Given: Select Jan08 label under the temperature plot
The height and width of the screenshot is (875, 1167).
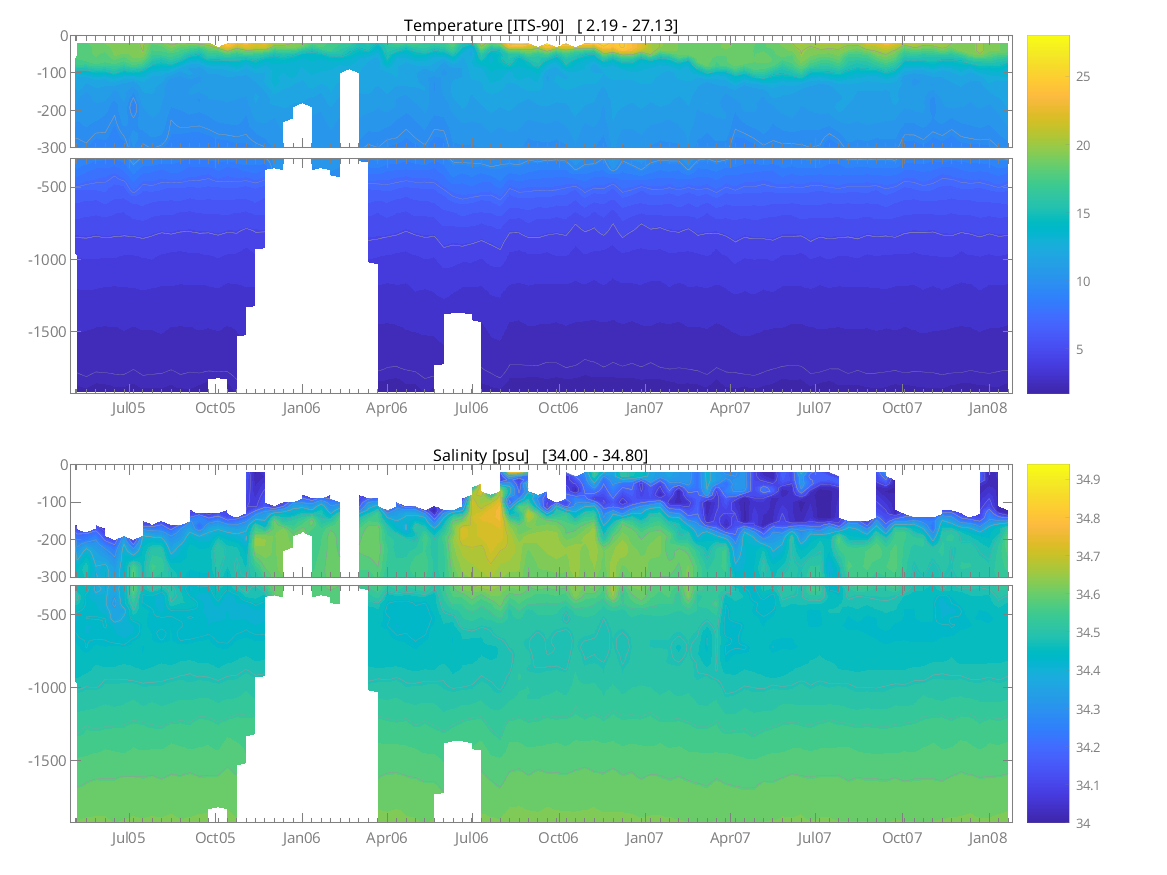Looking at the screenshot, I should [x=988, y=408].
